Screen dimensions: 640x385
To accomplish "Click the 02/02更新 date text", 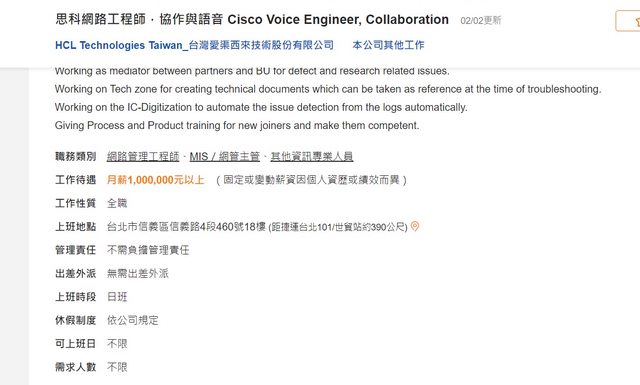I will 481,20.
